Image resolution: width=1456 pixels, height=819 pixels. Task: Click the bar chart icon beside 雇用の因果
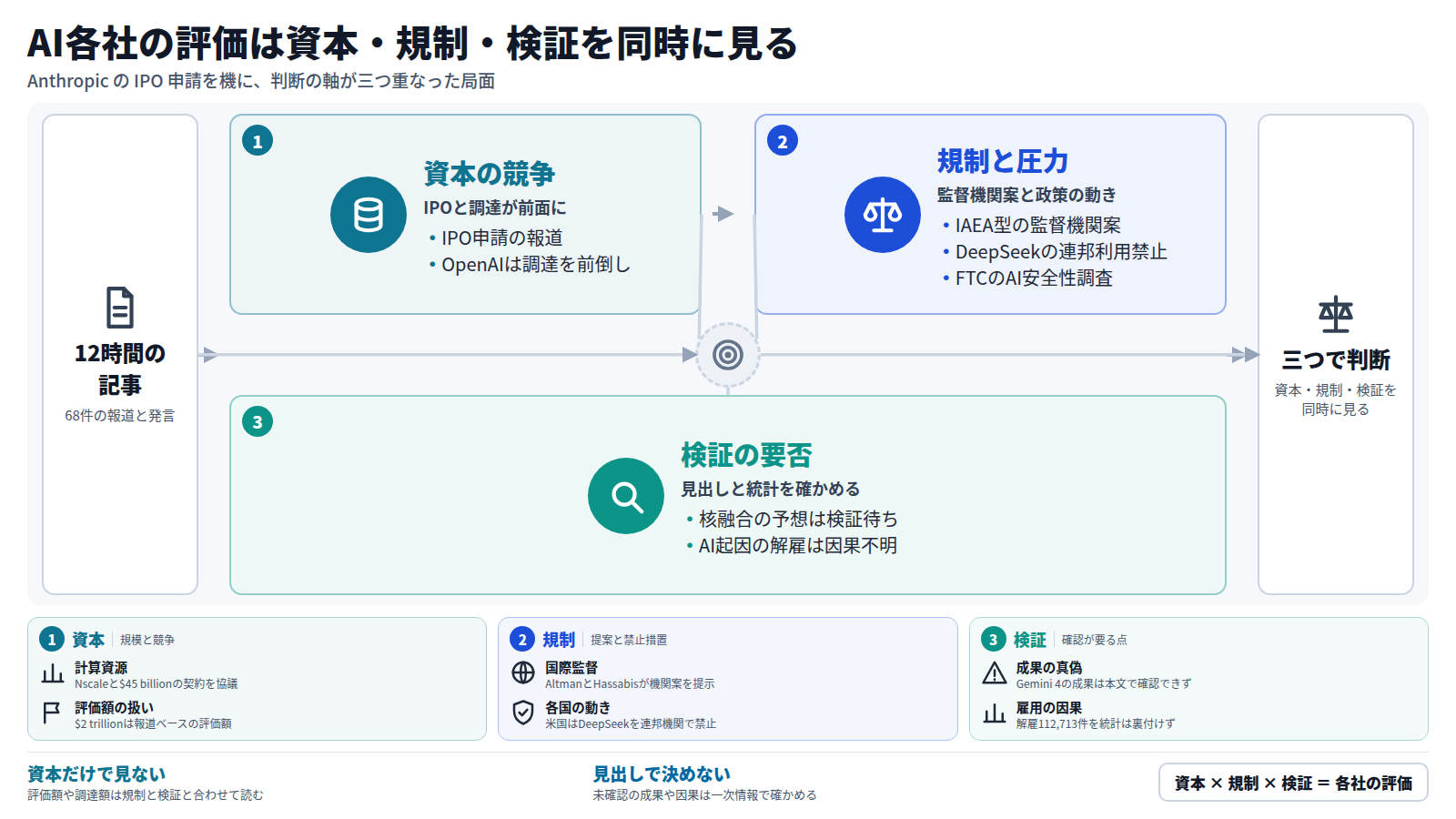point(995,713)
